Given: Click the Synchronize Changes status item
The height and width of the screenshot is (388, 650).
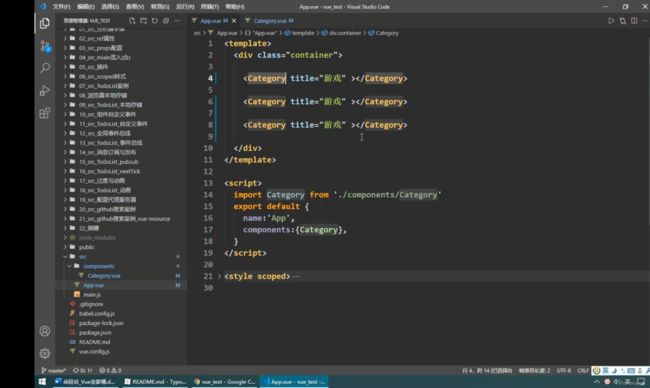Looking at the screenshot, I should click(x=82, y=370).
